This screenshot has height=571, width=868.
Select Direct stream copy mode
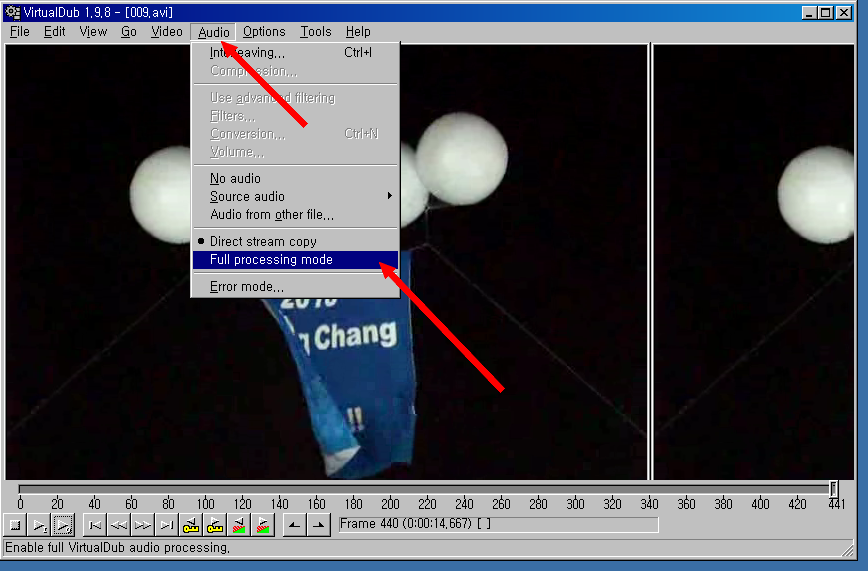click(x=295, y=241)
